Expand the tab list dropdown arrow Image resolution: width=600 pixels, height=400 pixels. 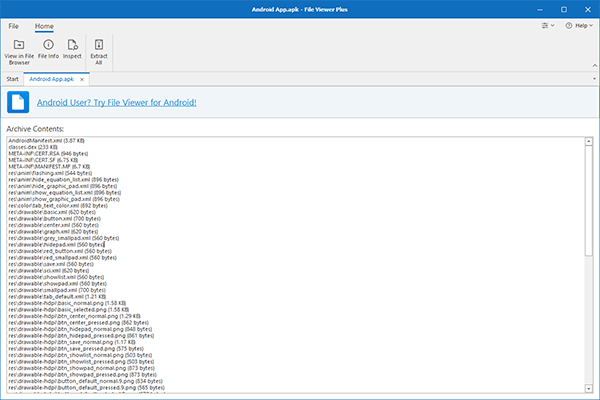click(594, 79)
